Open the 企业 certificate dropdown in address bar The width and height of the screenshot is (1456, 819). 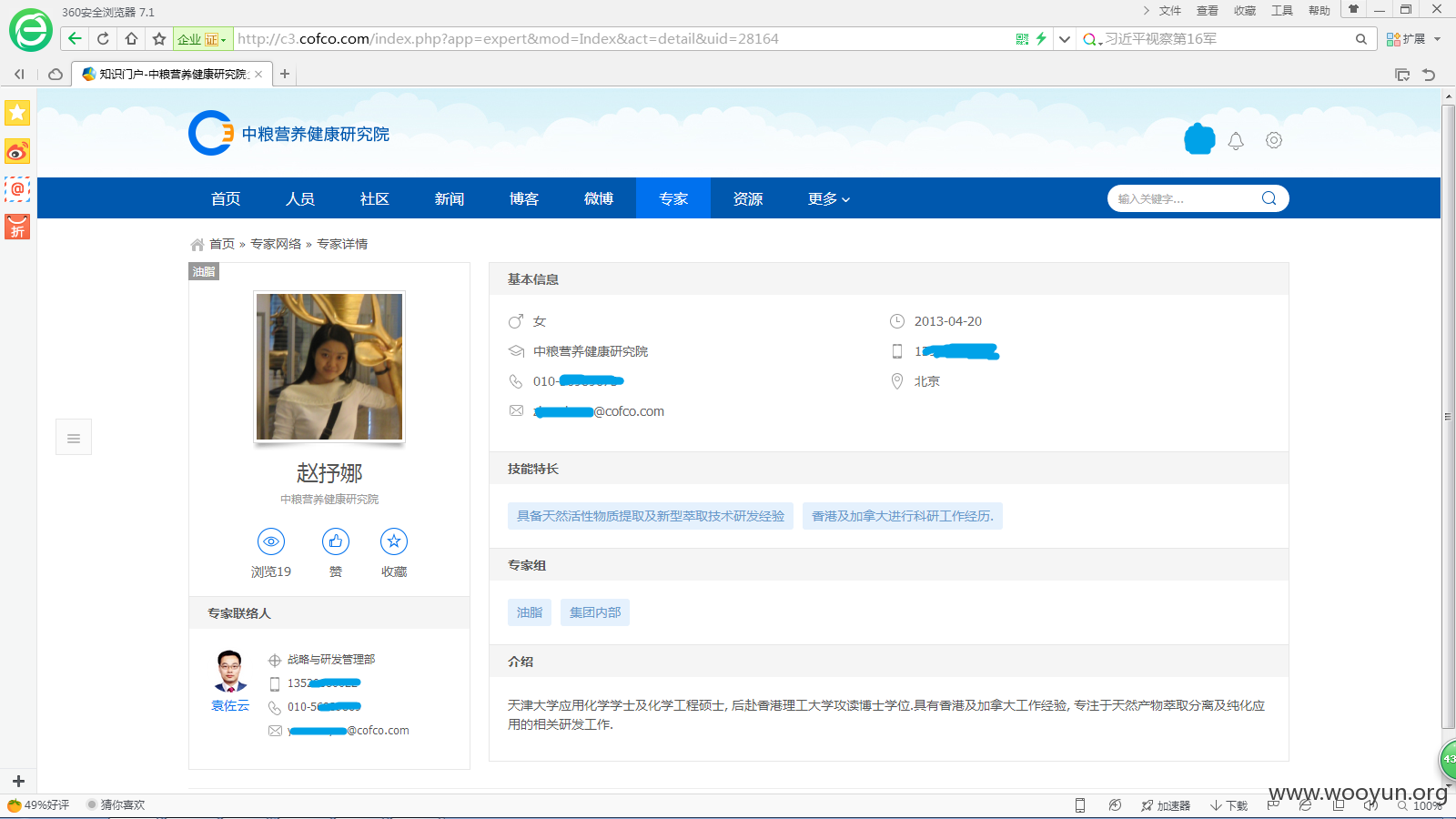tap(201, 39)
